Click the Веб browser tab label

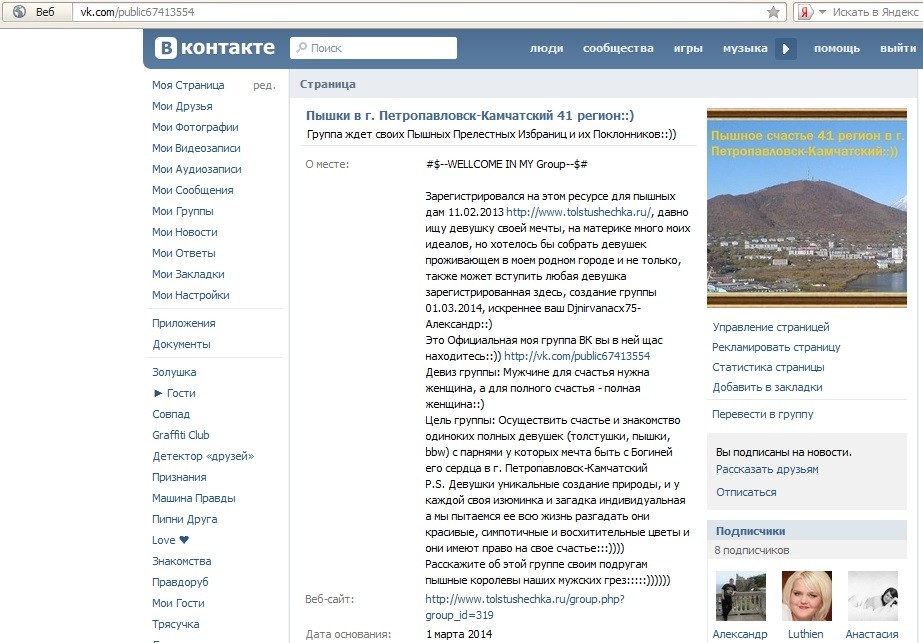[x=45, y=12]
